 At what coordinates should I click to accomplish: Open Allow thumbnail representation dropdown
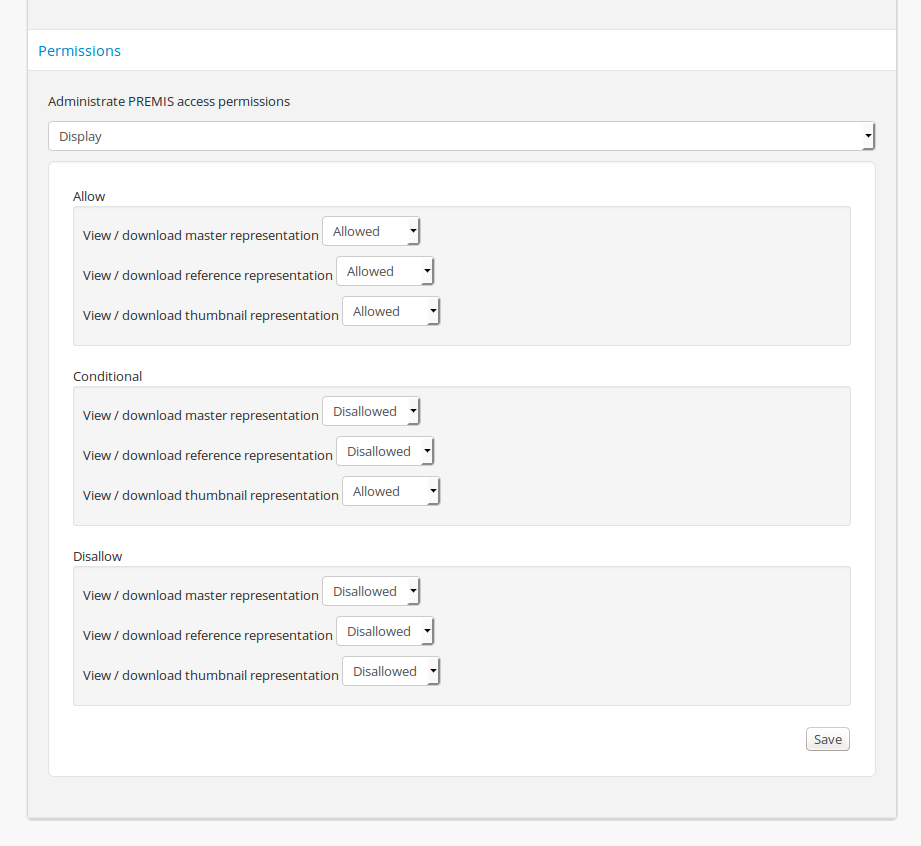point(391,312)
